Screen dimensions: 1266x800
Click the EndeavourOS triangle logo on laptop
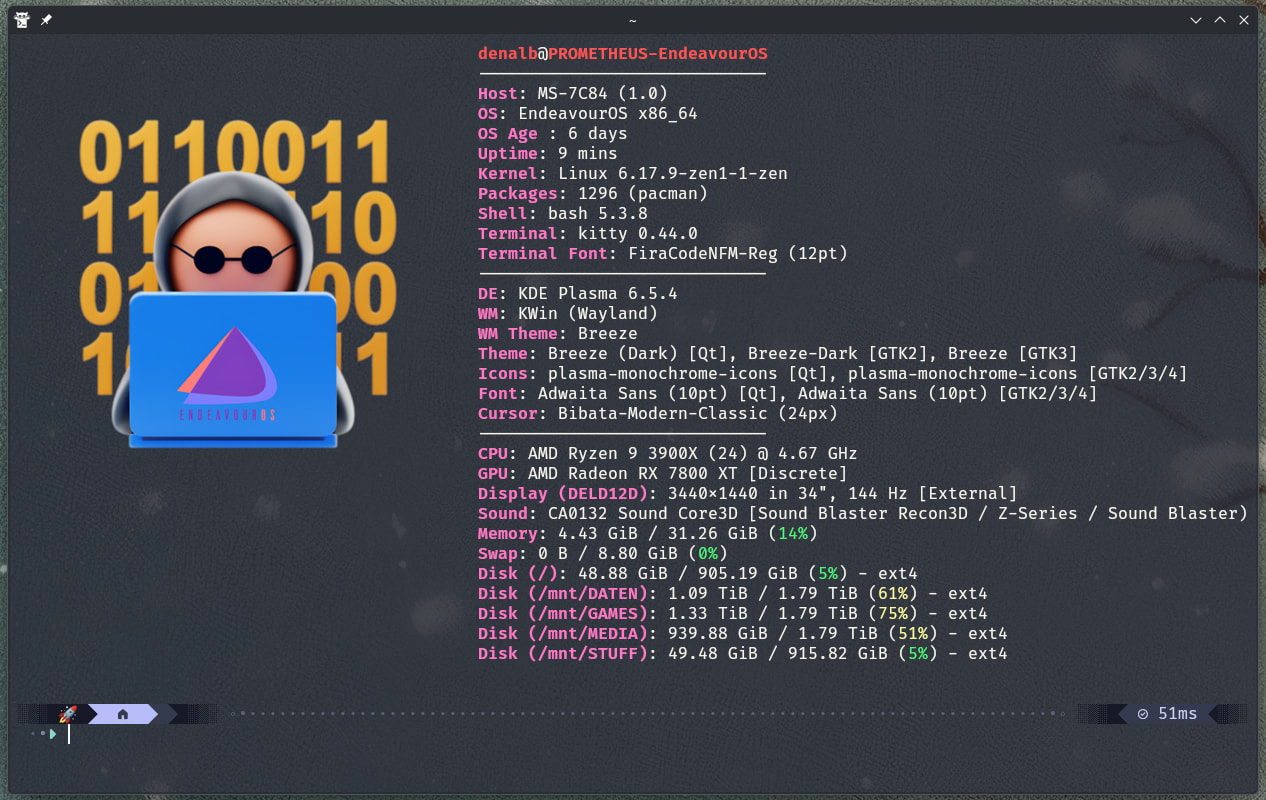[x=229, y=361]
